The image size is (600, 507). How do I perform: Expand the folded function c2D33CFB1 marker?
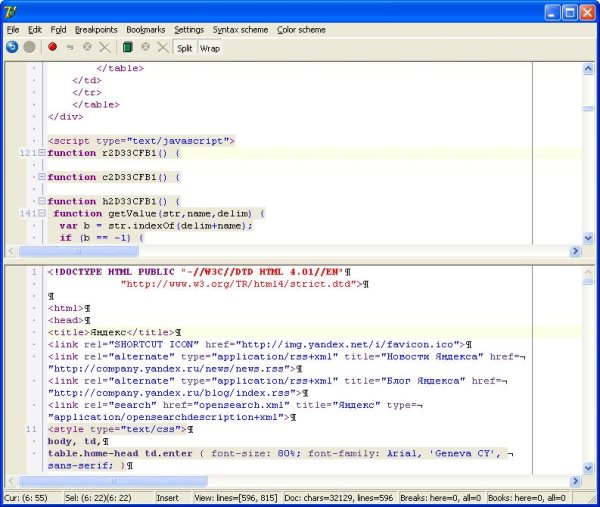[x=42, y=177]
